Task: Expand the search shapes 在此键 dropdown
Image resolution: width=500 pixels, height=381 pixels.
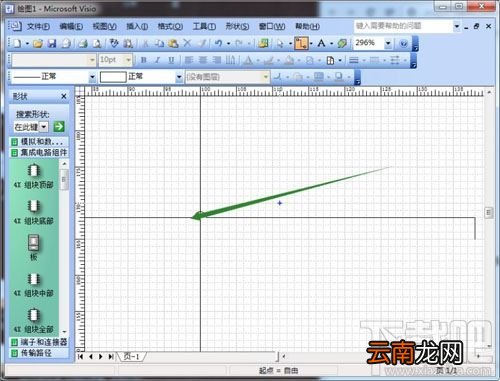Action: click(44, 127)
